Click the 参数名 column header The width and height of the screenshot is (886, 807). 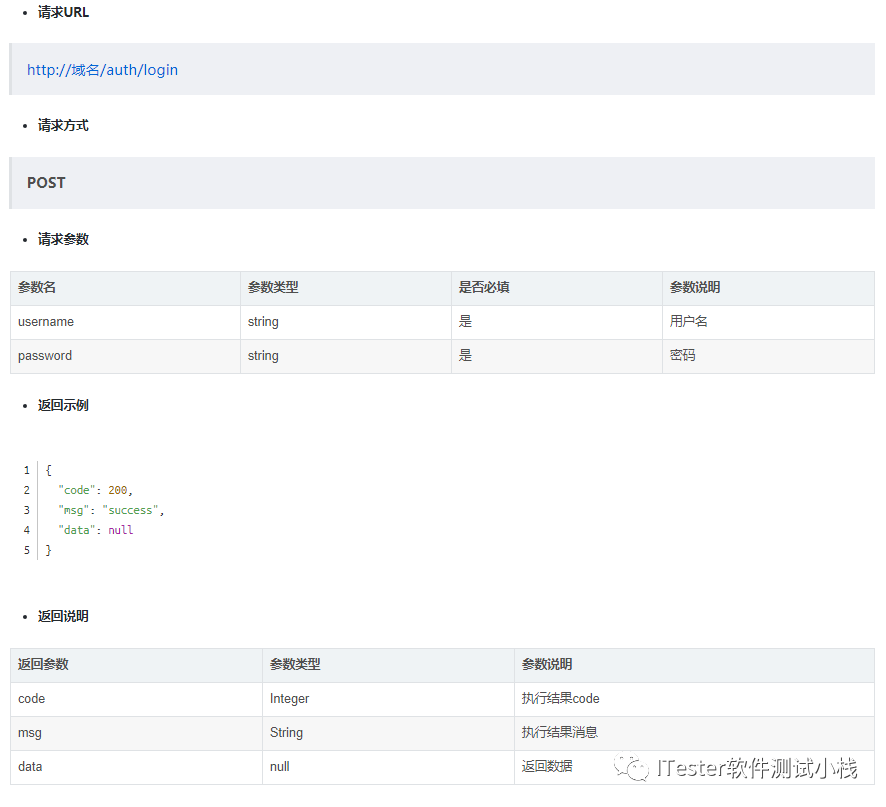[x=37, y=288]
